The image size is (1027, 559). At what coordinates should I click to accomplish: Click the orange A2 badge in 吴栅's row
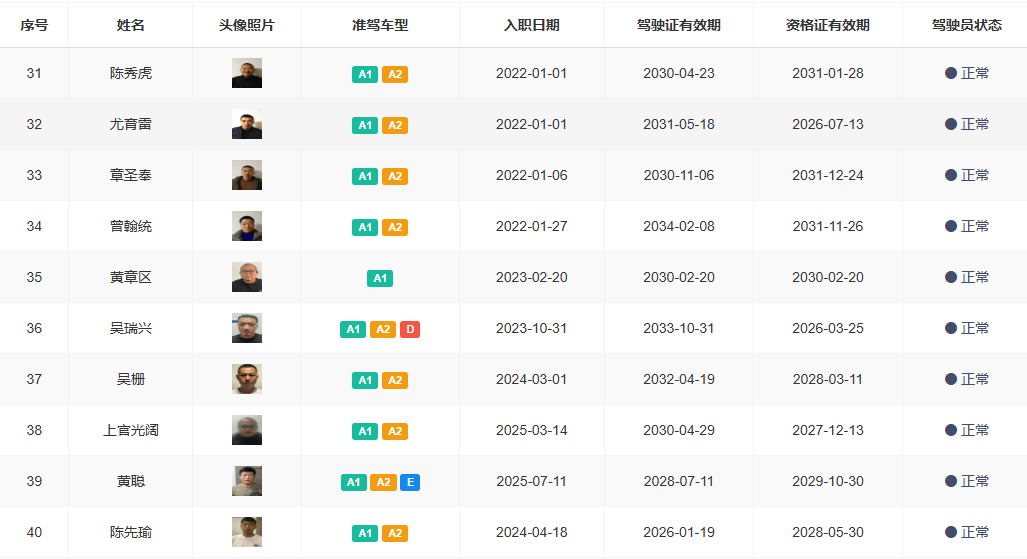click(395, 380)
